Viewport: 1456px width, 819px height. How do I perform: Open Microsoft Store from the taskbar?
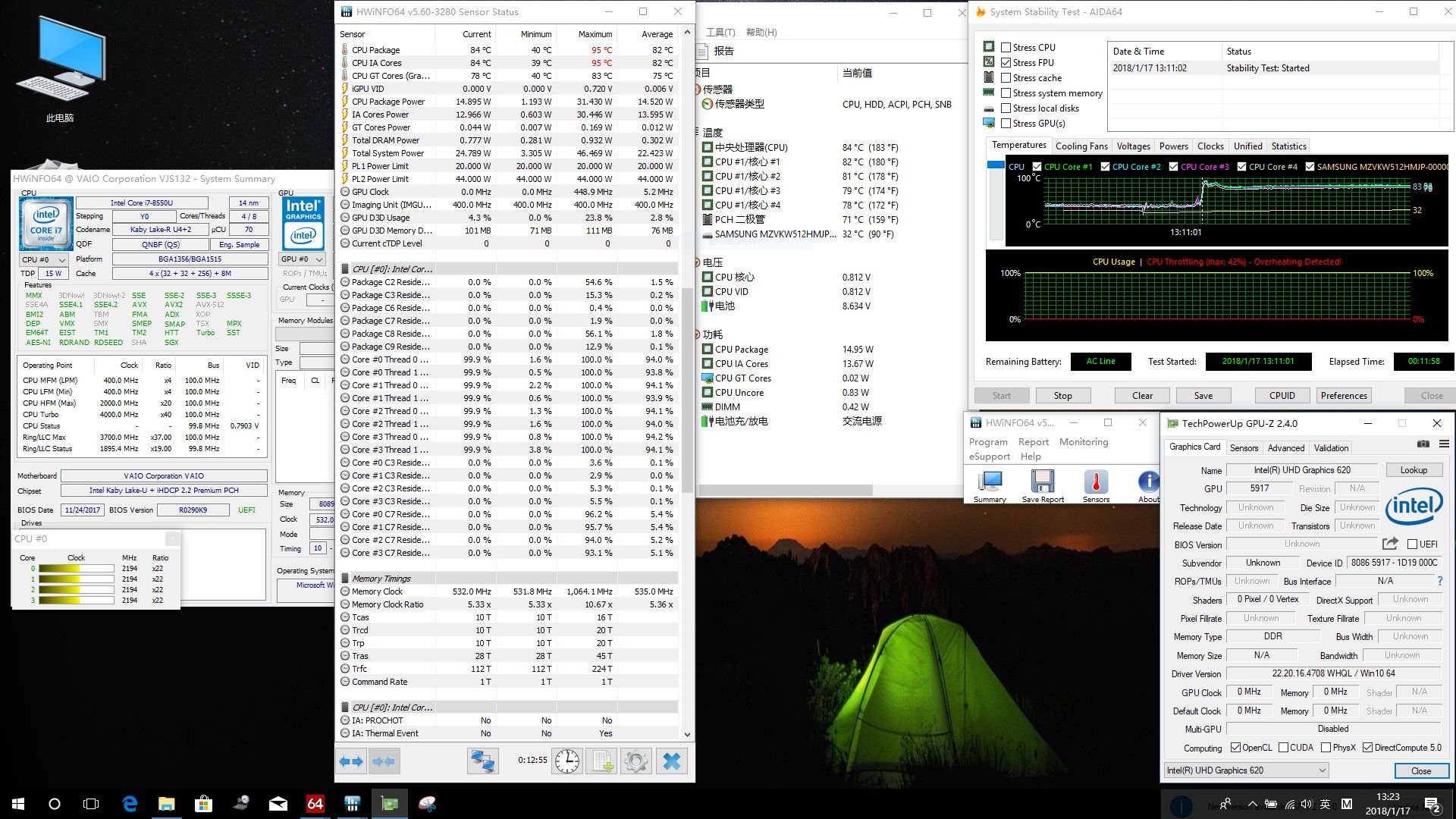(203, 804)
